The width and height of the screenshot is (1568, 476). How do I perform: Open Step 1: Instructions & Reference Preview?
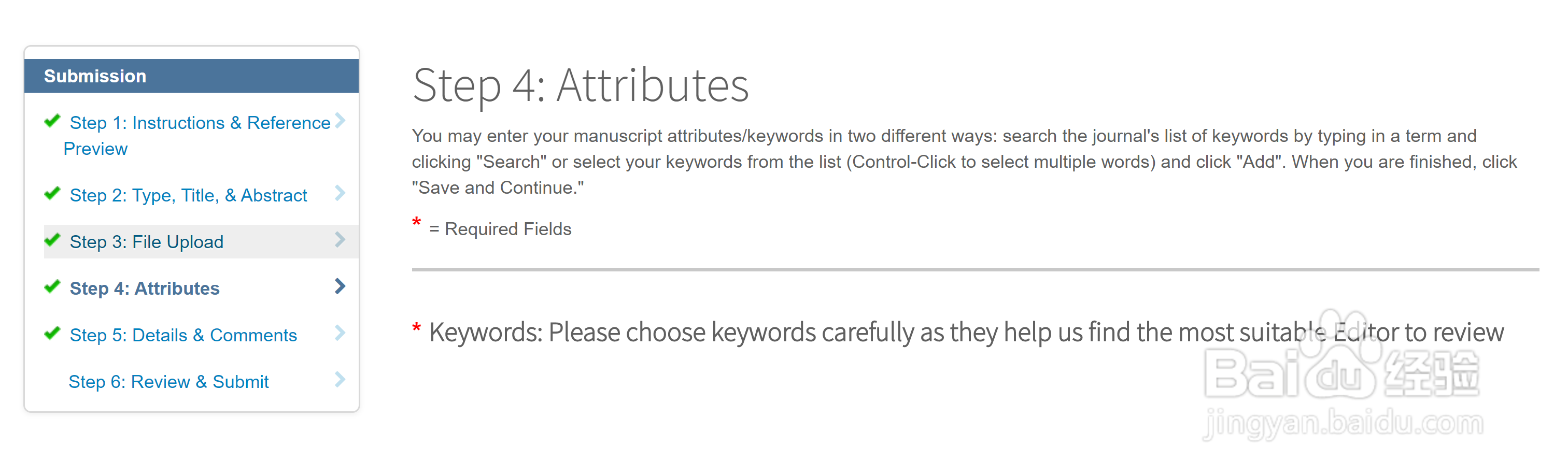[197, 136]
